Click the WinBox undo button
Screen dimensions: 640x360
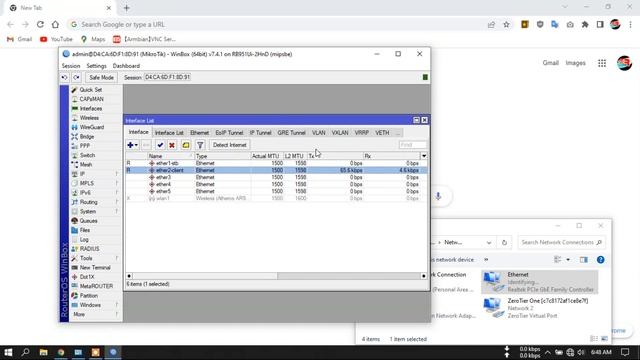[64, 77]
